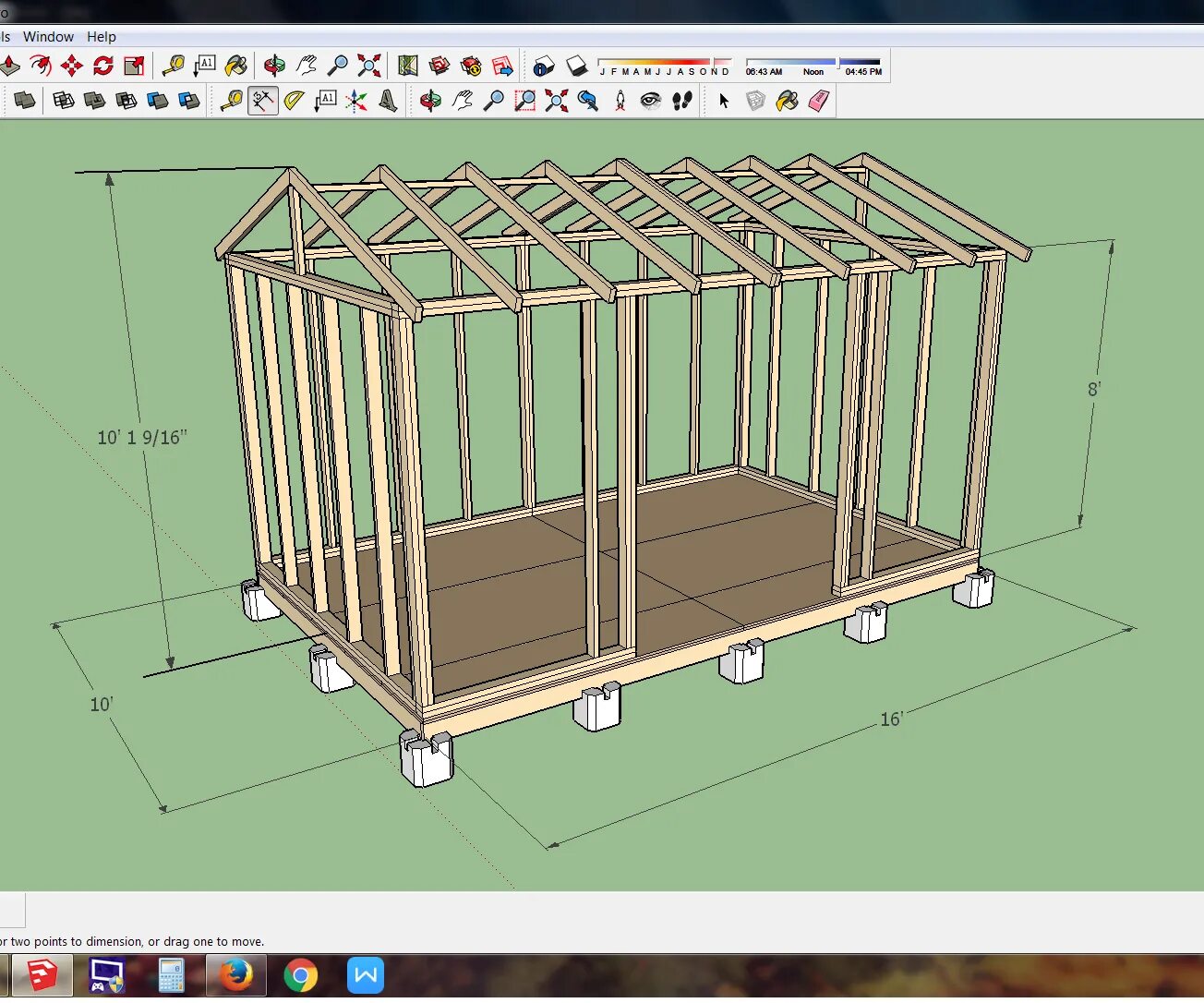Open Google Chrome from the taskbar

pos(300,976)
